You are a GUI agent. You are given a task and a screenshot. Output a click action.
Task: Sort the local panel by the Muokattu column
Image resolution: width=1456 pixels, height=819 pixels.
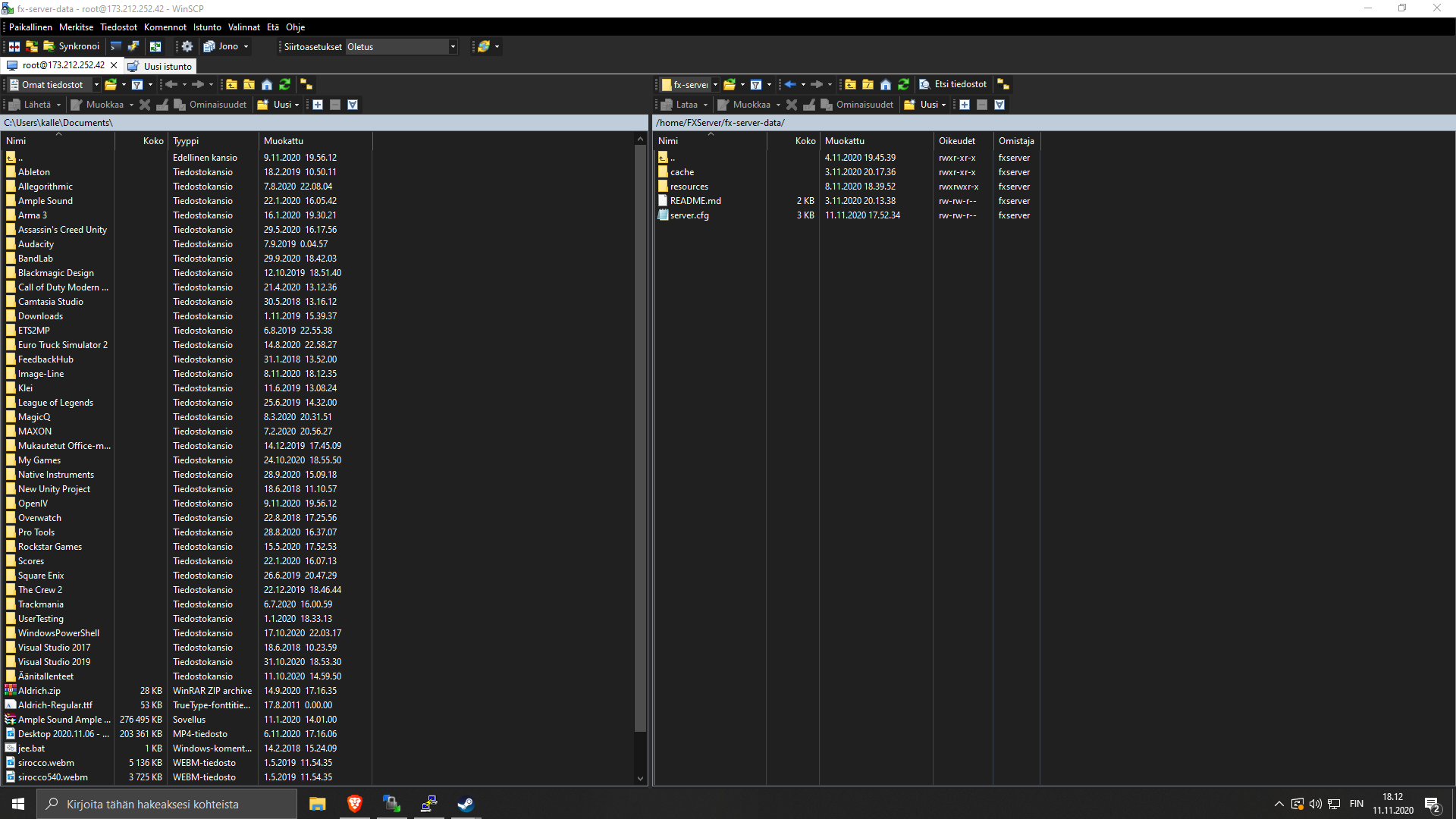coord(284,141)
